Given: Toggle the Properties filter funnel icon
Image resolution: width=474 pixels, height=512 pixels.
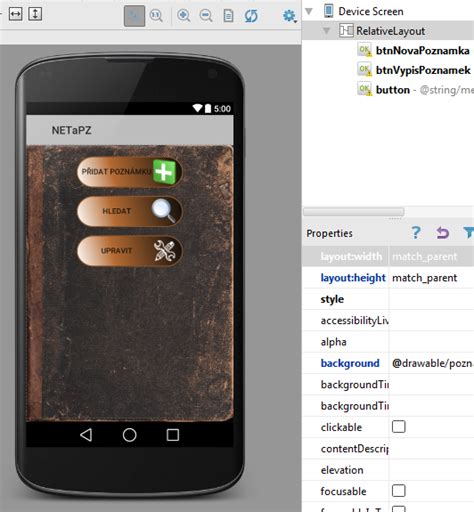Looking at the screenshot, I should 469,233.
